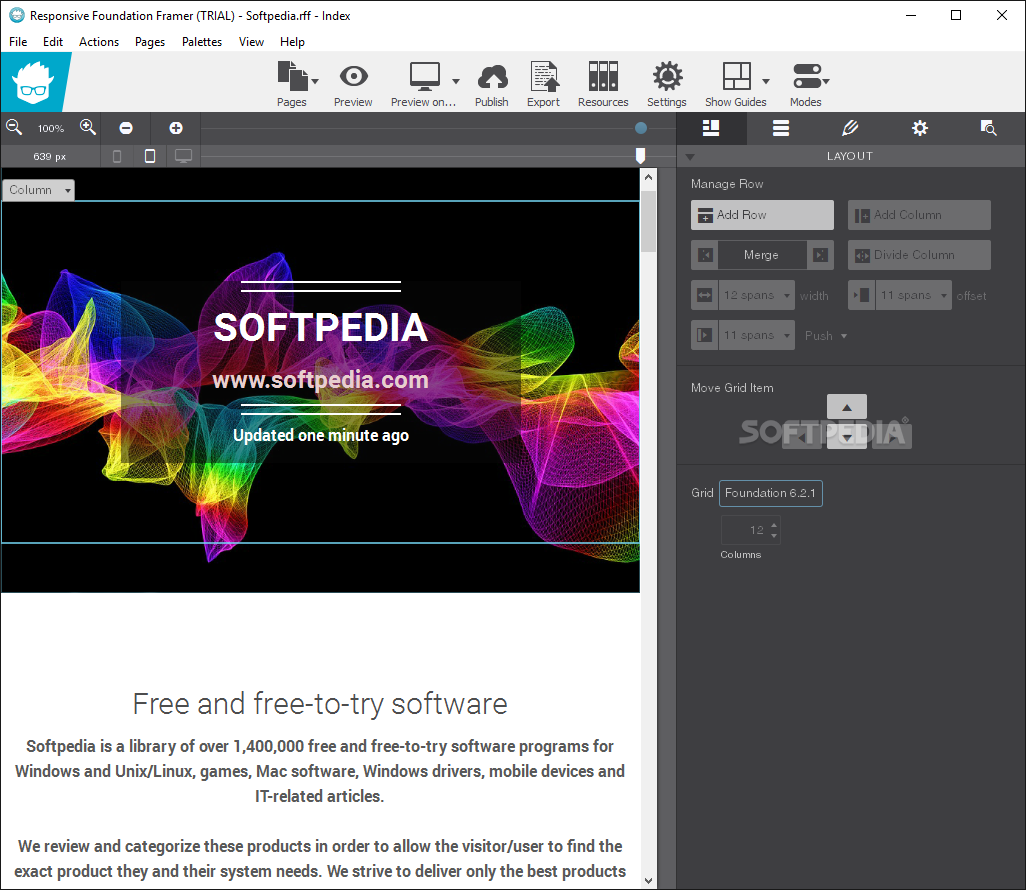Switch to the inspect search panel tab
This screenshot has width=1026, height=890.
[x=989, y=128]
